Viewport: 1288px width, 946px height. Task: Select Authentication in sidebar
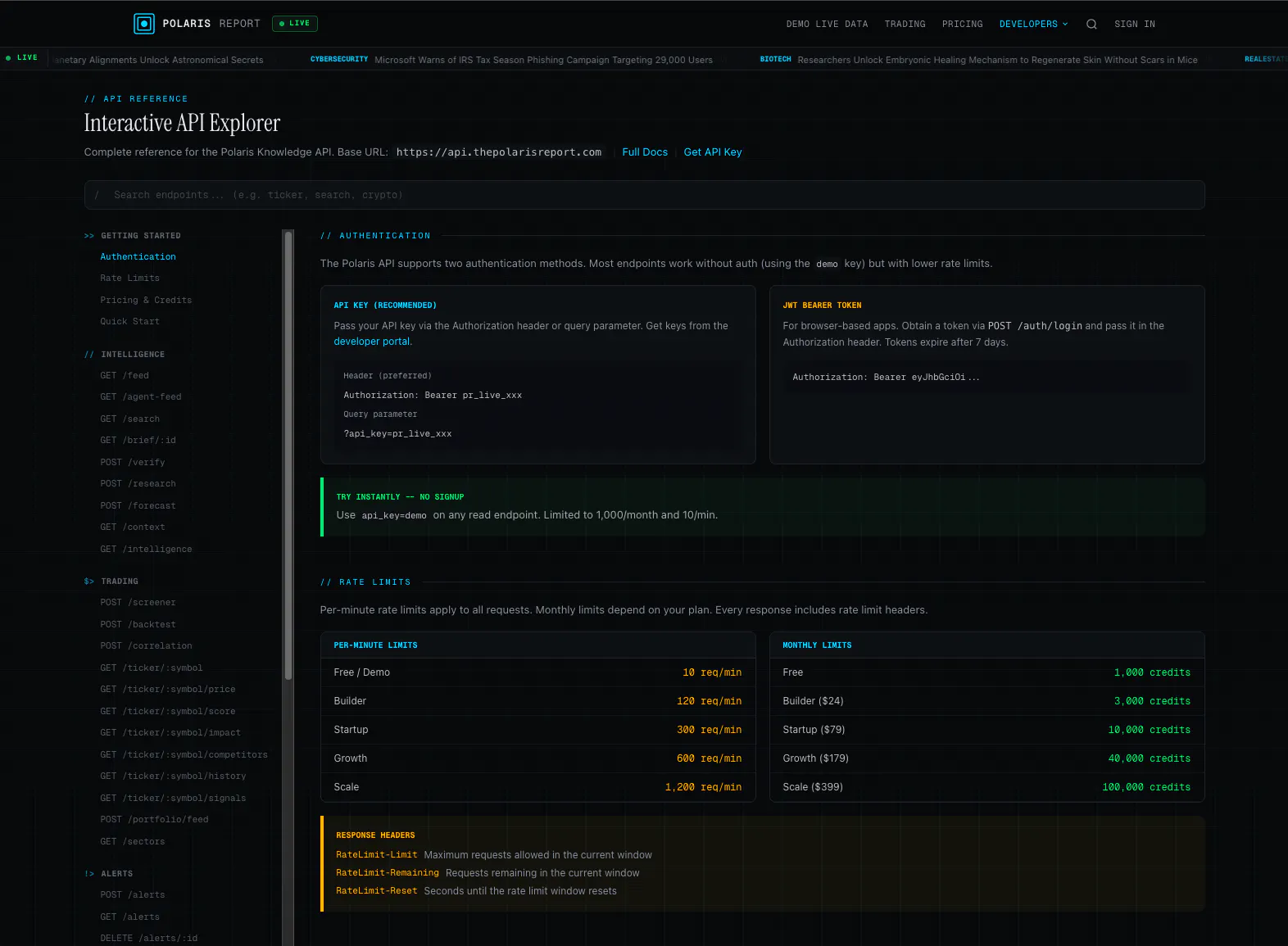point(138,257)
